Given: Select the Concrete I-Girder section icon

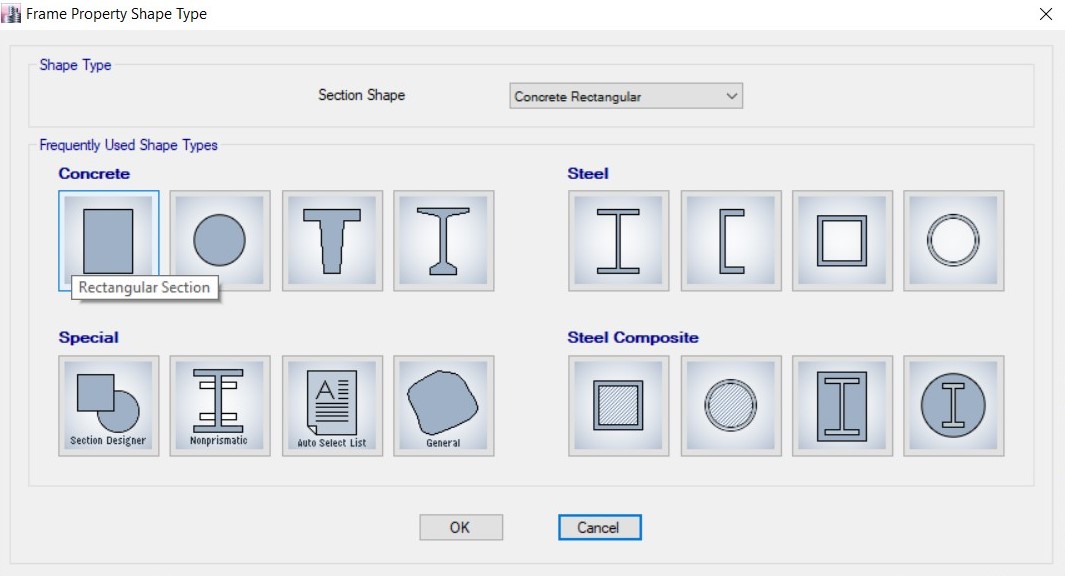Looking at the screenshot, I should click(443, 240).
